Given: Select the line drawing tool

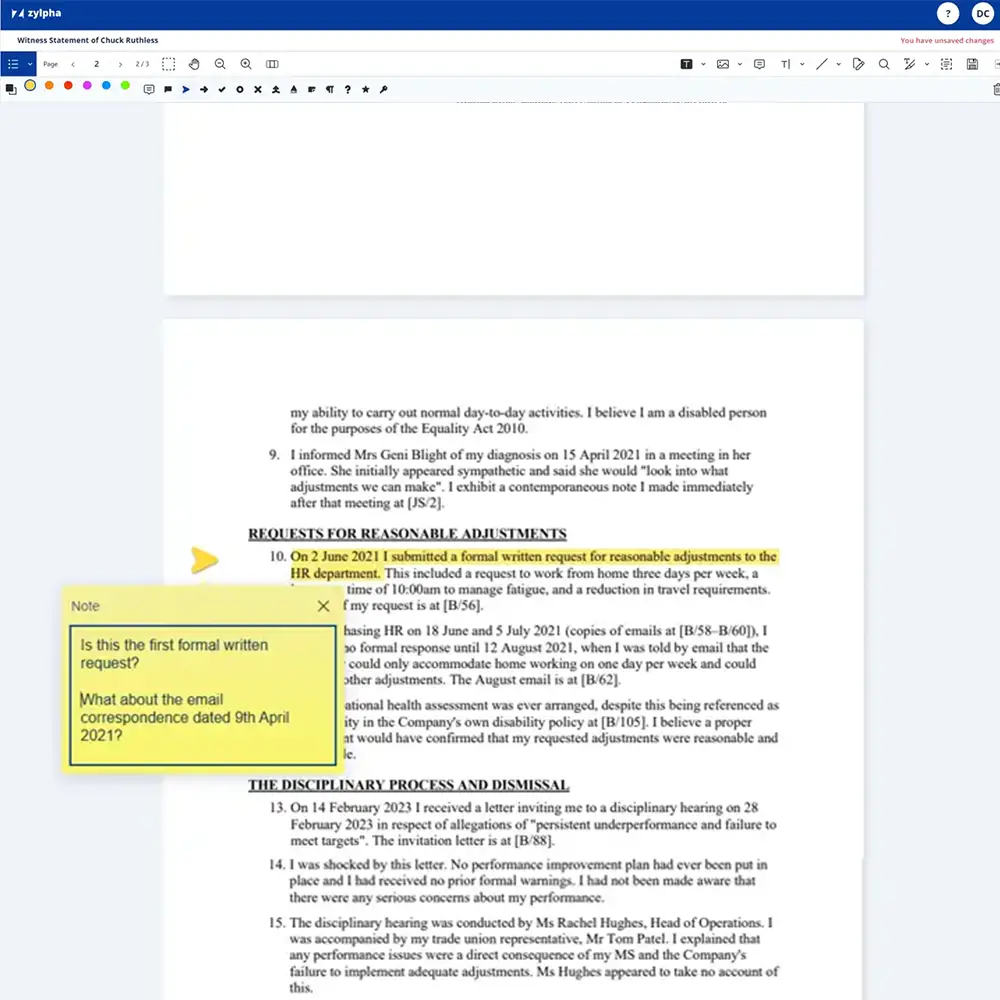Looking at the screenshot, I should pyautogui.click(x=823, y=64).
